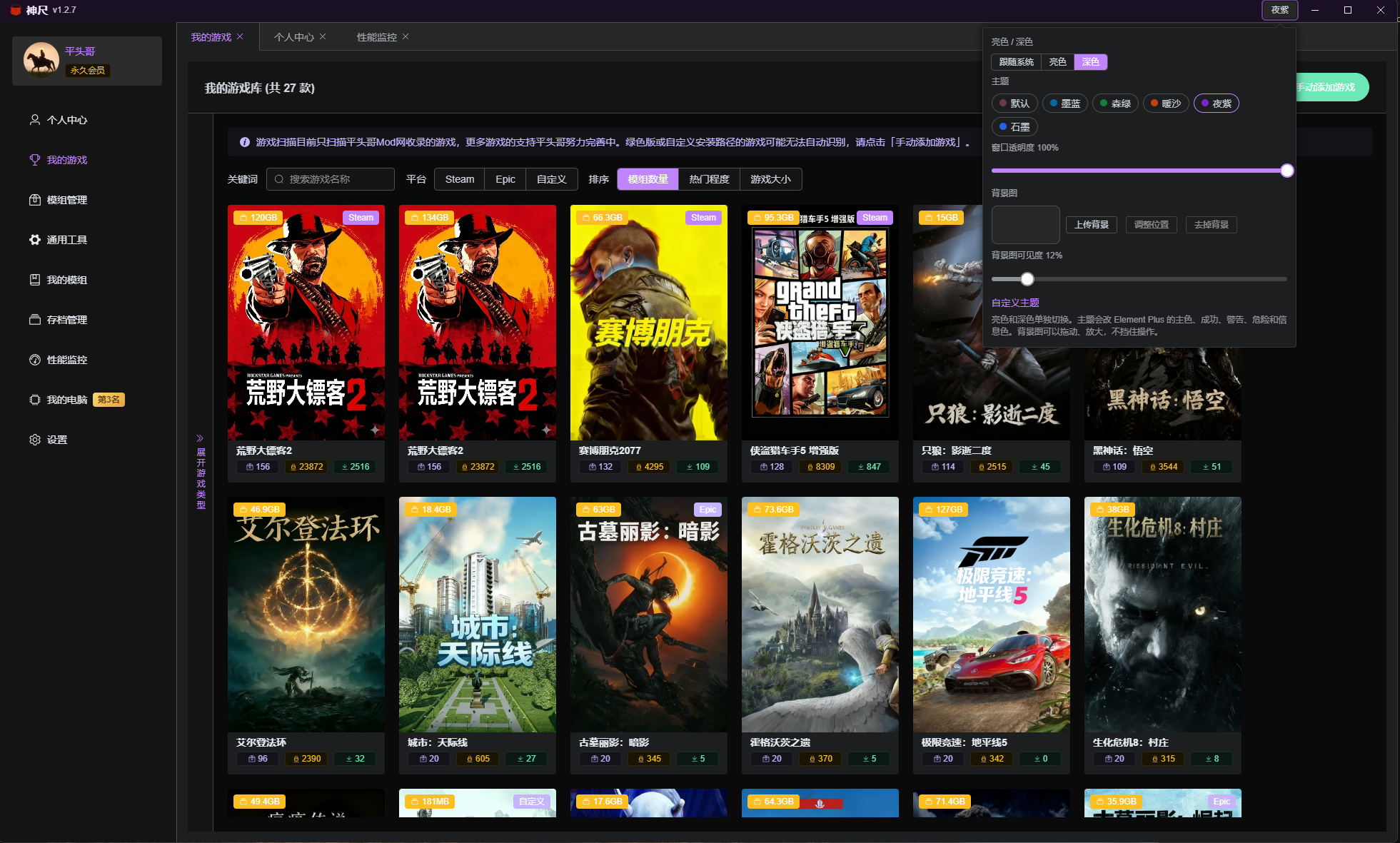
Task: Switch to 亮色 light mode
Action: click(x=1057, y=62)
